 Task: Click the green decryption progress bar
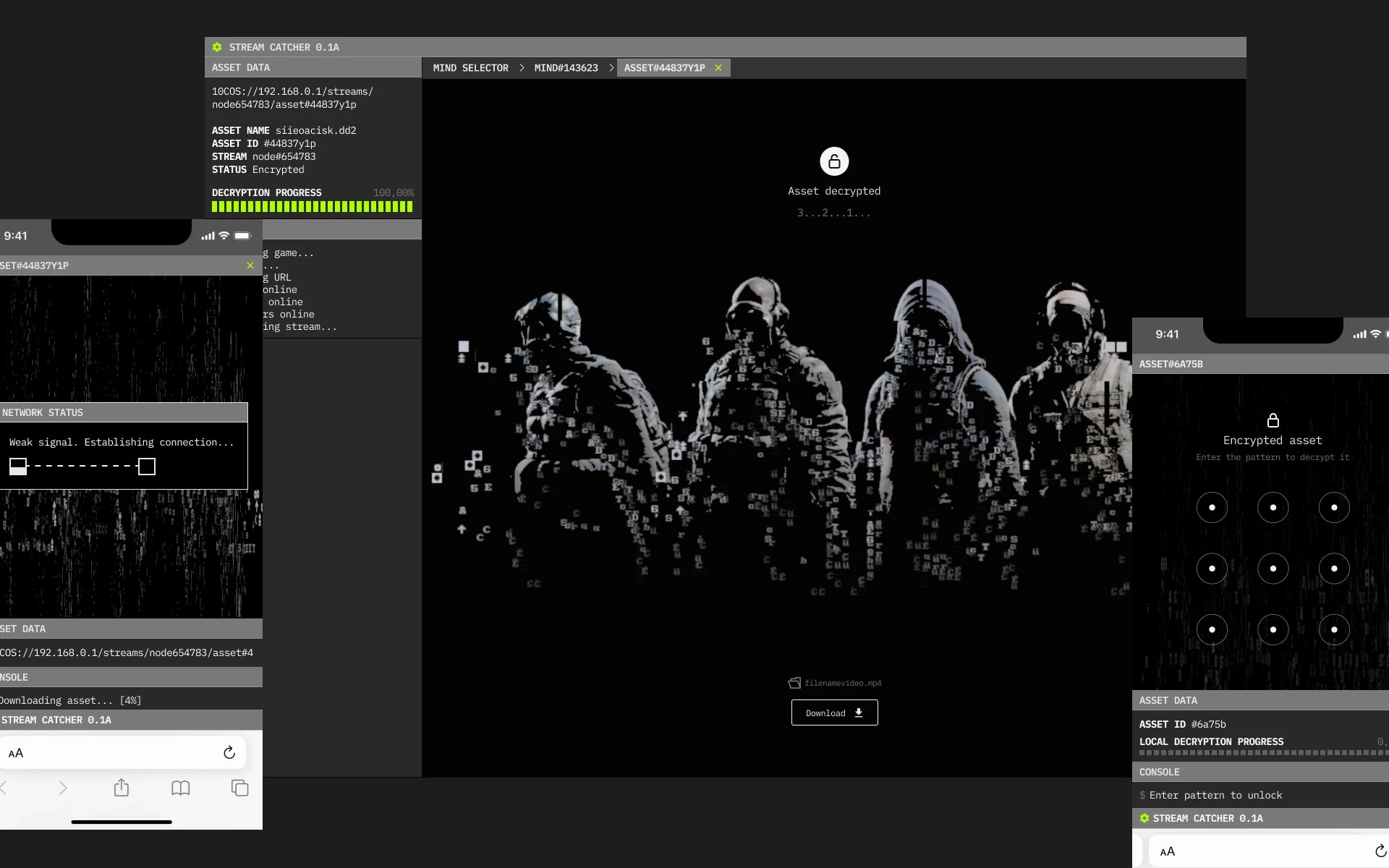click(x=312, y=207)
